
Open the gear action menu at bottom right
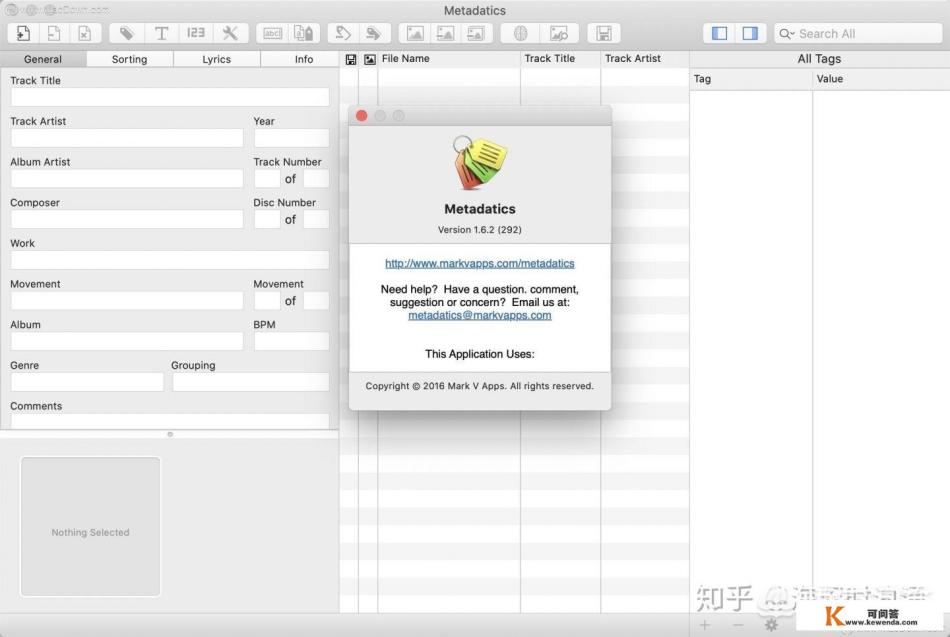pos(770,624)
